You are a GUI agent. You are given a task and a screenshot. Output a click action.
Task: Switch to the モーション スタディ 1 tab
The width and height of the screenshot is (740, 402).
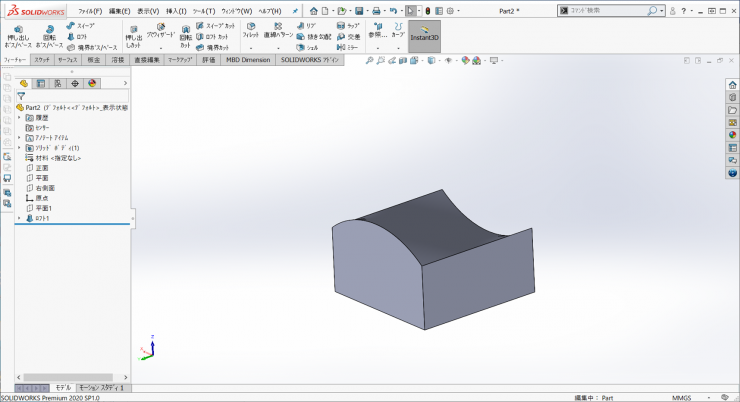click(x=103, y=387)
